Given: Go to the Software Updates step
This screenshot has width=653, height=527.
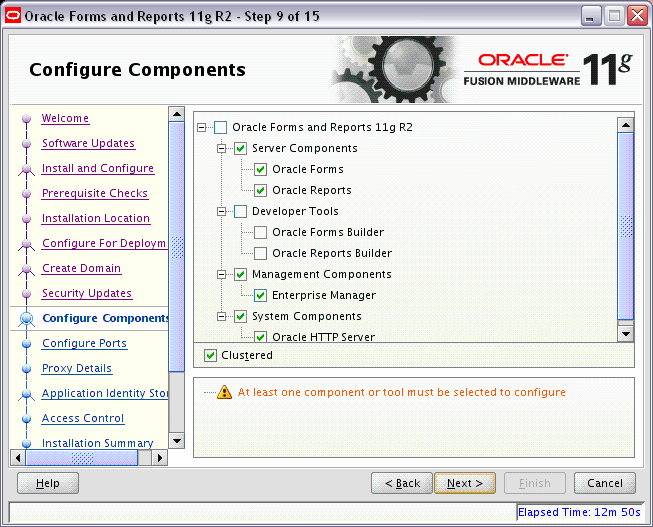Looking at the screenshot, I should [x=88, y=143].
